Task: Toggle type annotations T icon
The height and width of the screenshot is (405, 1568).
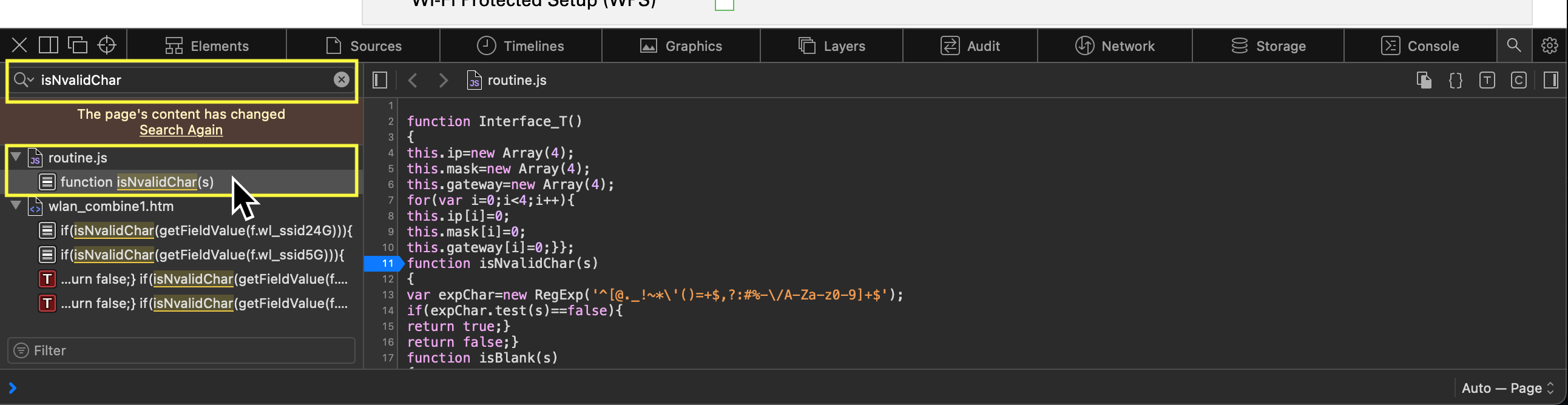Action: coord(1487,80)
